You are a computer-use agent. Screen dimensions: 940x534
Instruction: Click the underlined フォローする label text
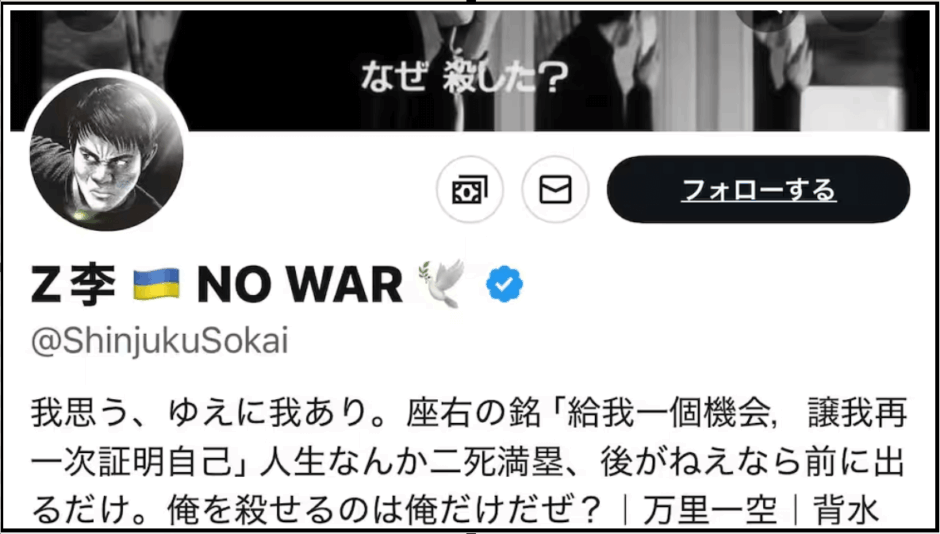coord(758,191)
